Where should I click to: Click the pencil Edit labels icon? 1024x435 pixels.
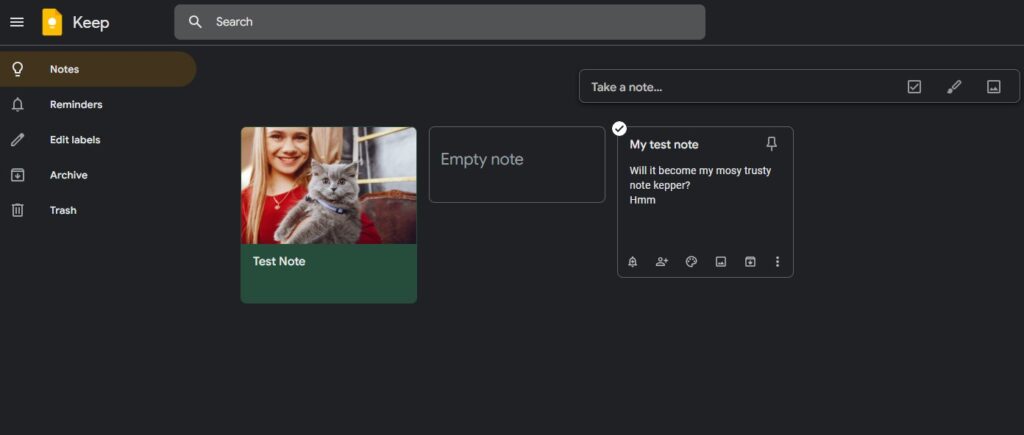pyautogui.click(x=18, y=140)
